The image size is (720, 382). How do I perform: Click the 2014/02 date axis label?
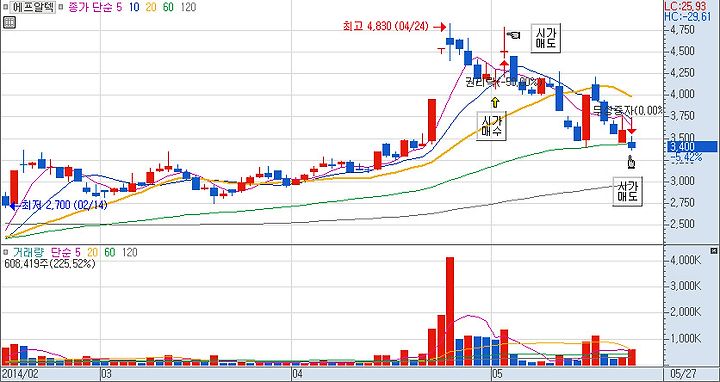point(19,373)
